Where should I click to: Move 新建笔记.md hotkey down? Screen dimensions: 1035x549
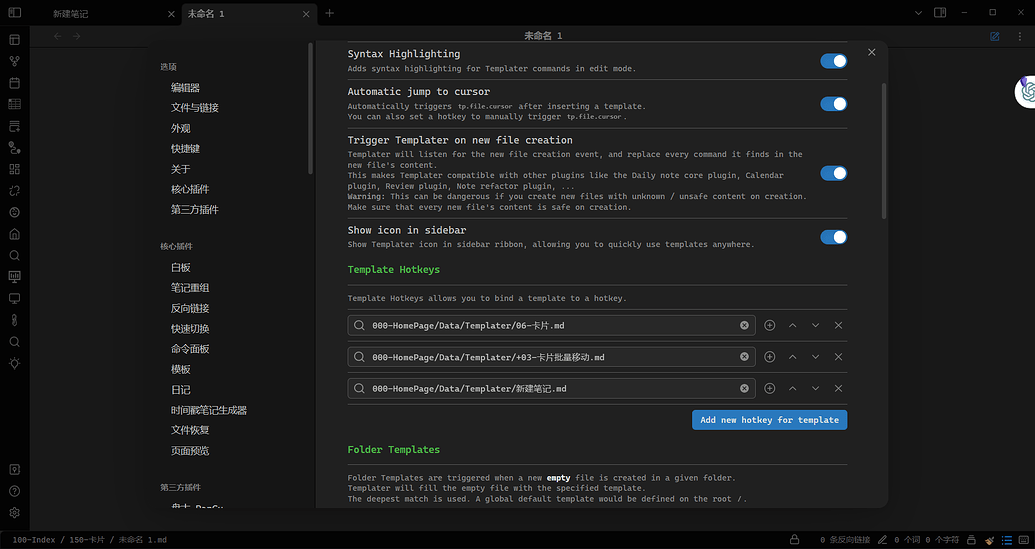tap(816, 389)
